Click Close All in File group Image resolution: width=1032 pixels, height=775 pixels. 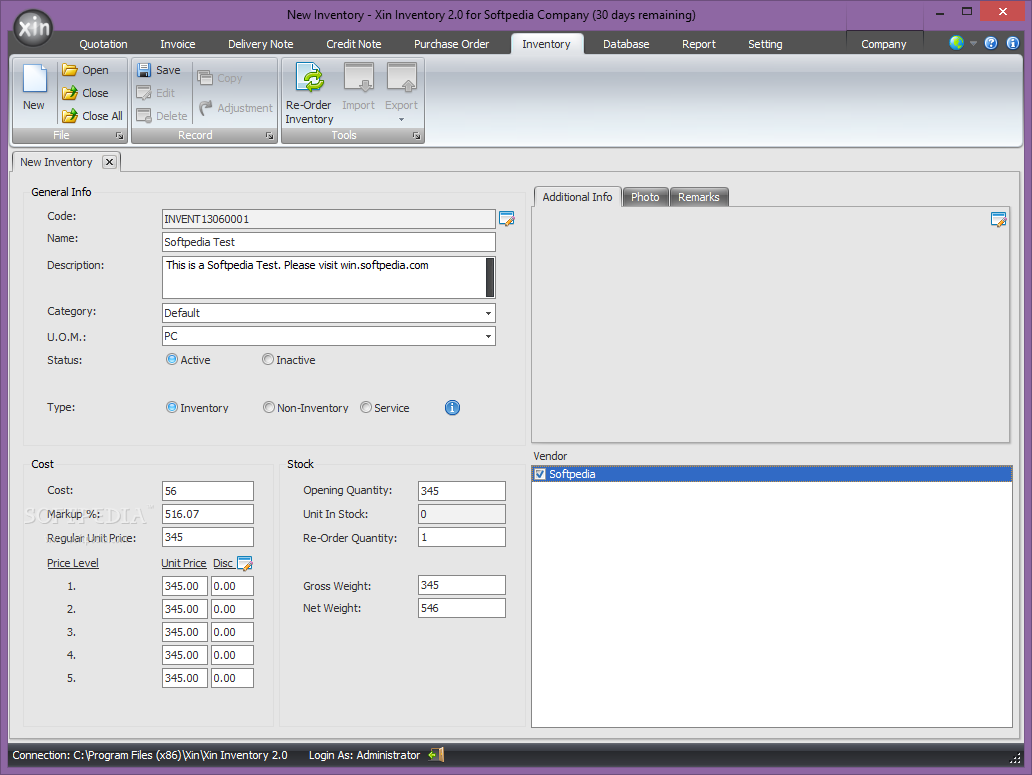[x=92, y=116]
